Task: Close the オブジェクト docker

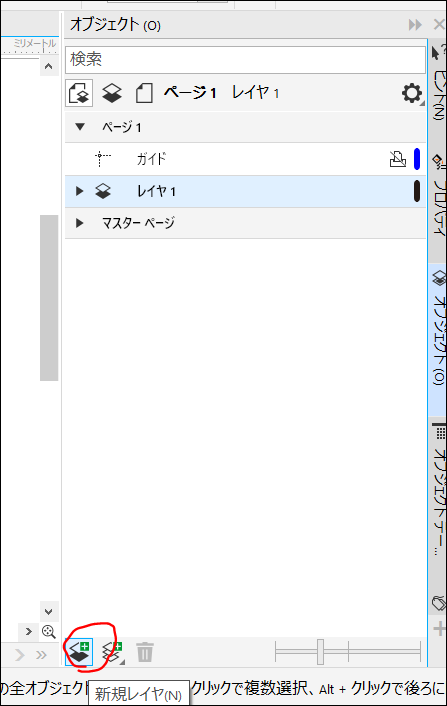Action: [439, 24]
